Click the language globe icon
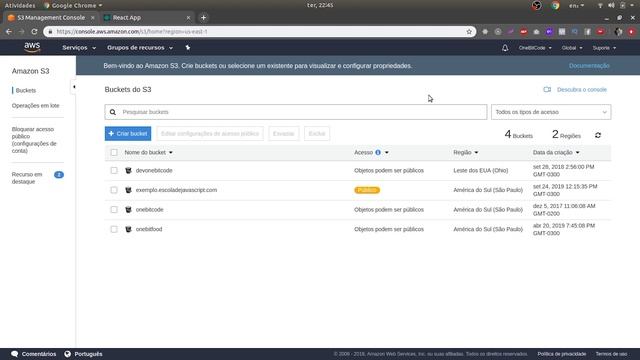 point(68,354)
